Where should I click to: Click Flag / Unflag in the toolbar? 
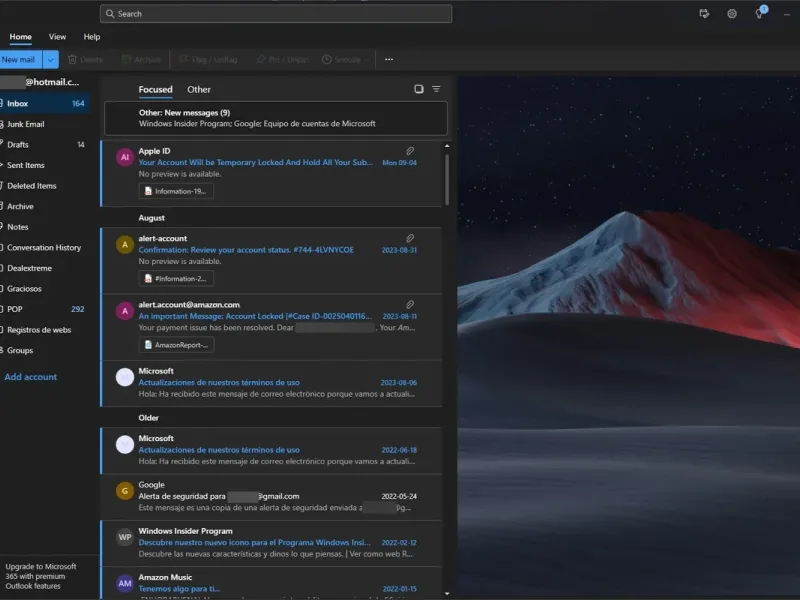[208, 59]
